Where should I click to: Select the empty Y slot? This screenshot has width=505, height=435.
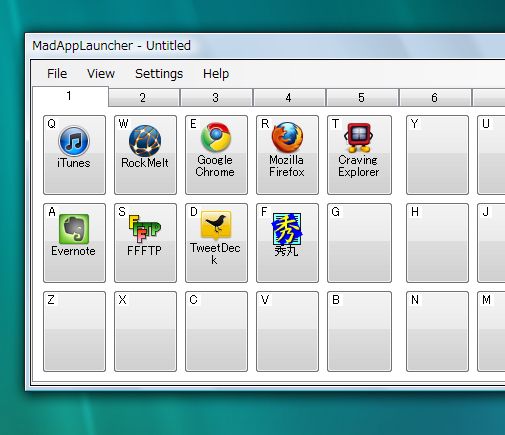[x=437, y=155]
